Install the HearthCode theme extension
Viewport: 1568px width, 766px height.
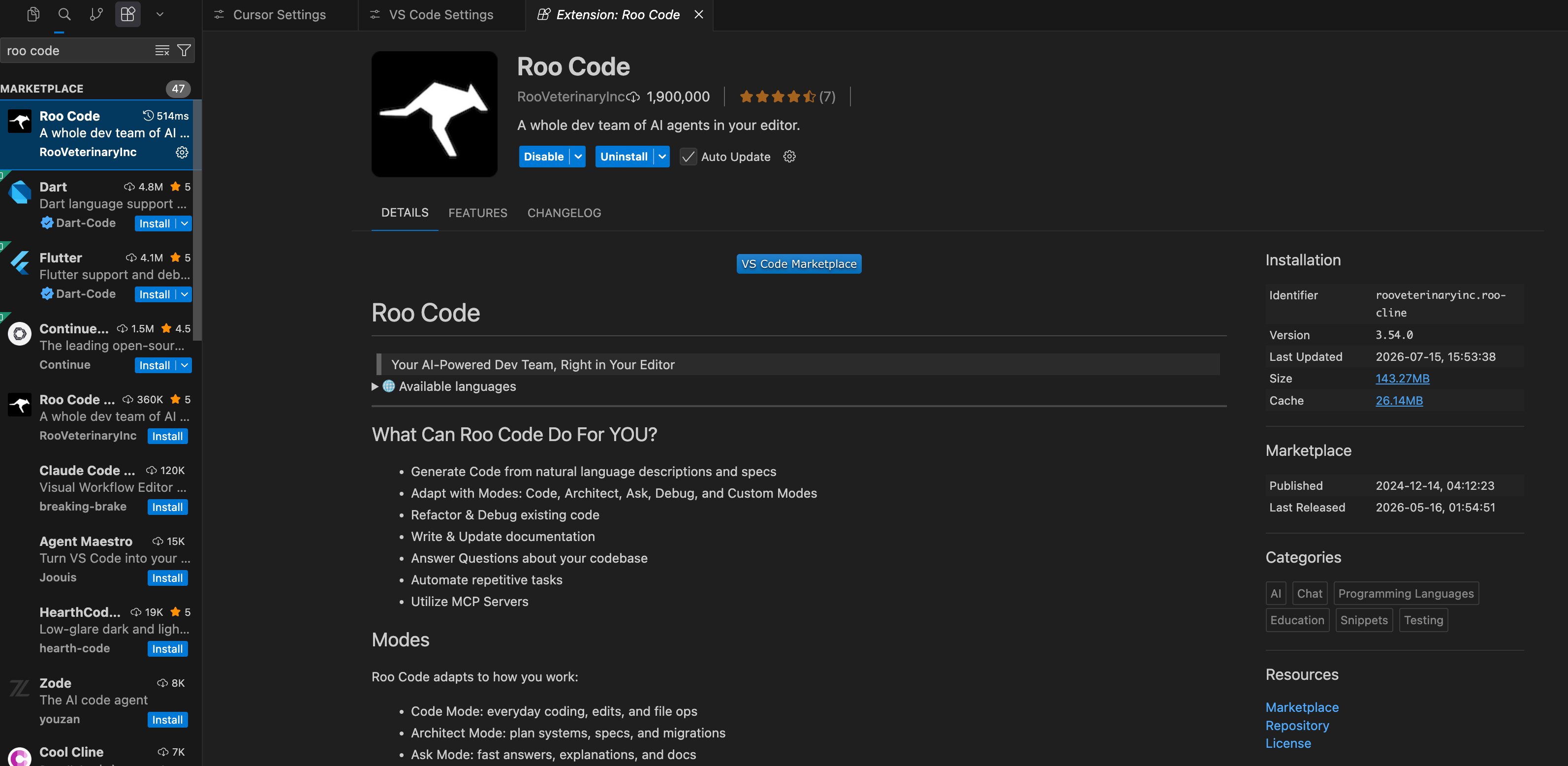point(167,649)
